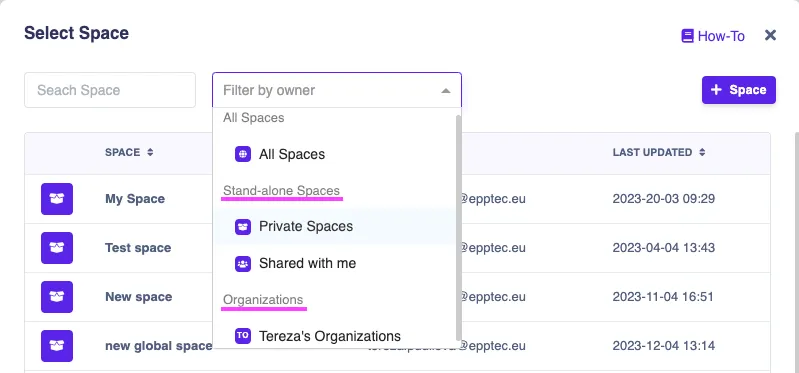Click the Test space box icon
Viewport: 799px width, 373px height.
click(x=57, y=248)
